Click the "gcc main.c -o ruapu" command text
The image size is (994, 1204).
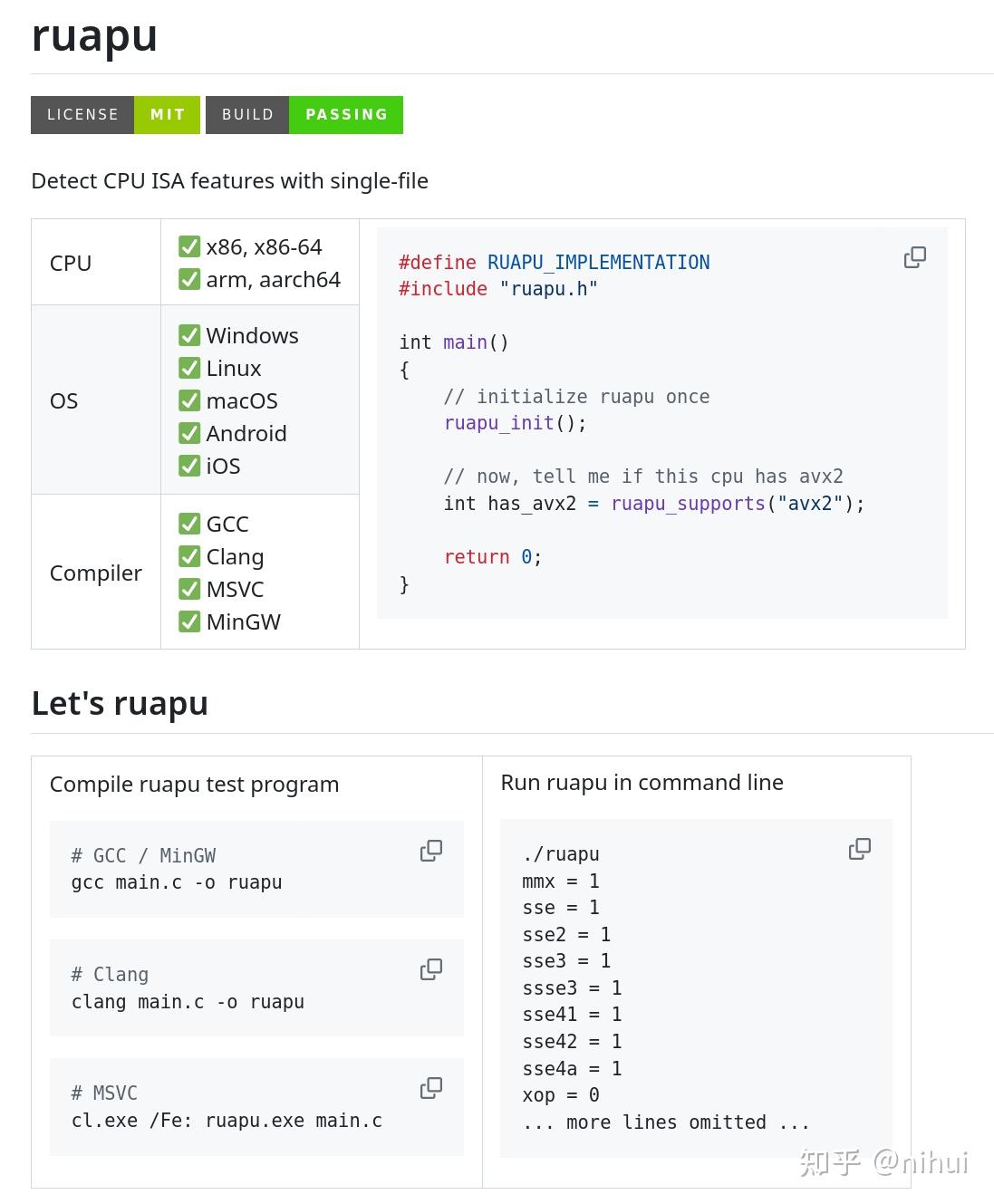[177, 882]
